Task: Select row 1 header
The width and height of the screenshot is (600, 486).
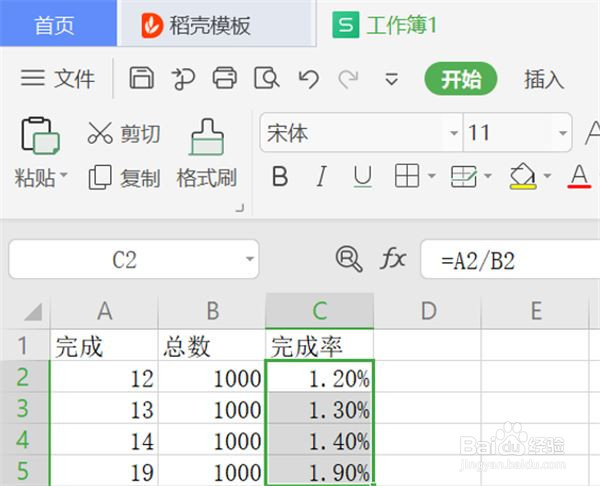Action: click(x=23, y=345)
